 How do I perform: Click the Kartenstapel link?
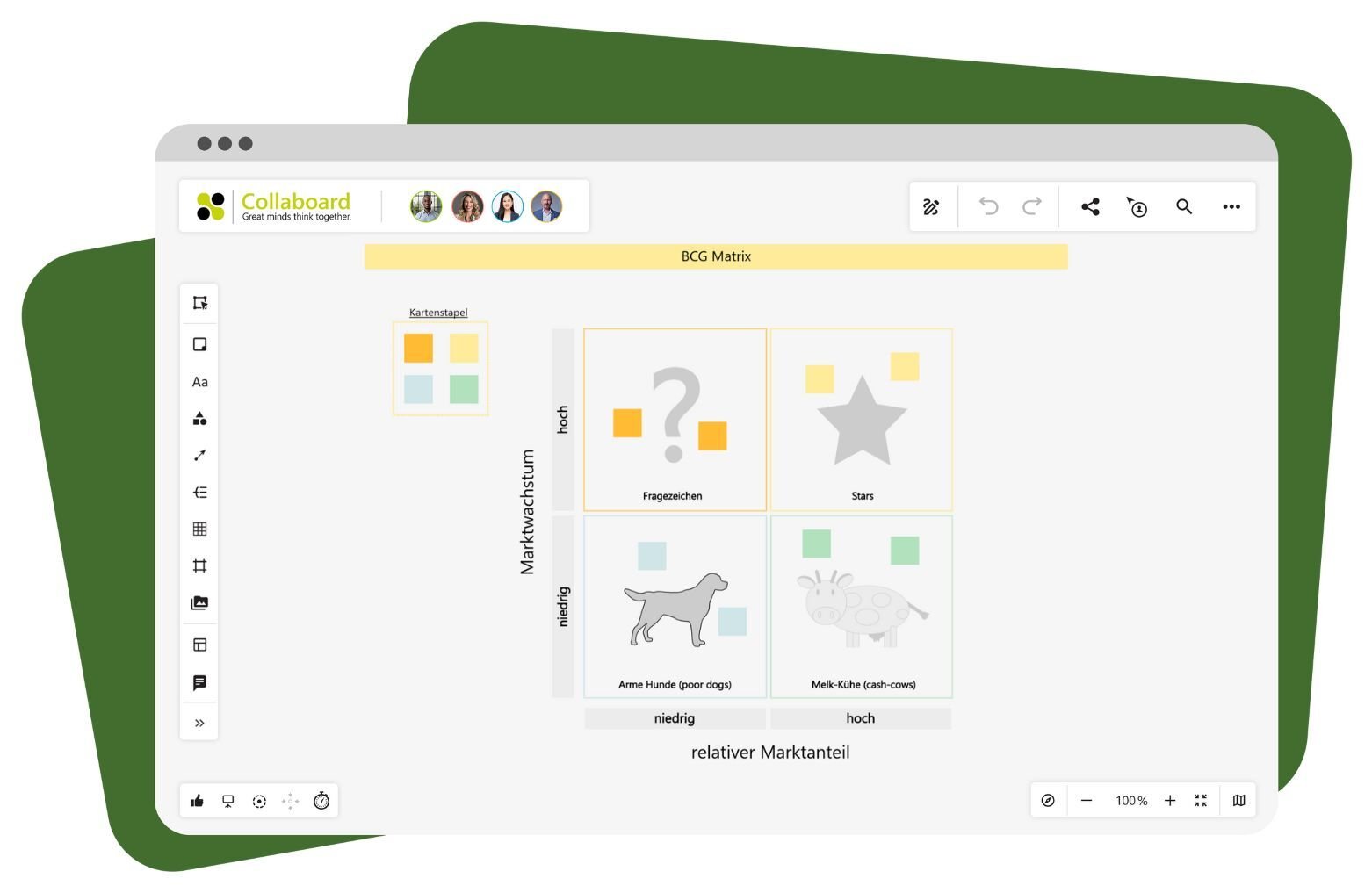click(x=438, y=313)
